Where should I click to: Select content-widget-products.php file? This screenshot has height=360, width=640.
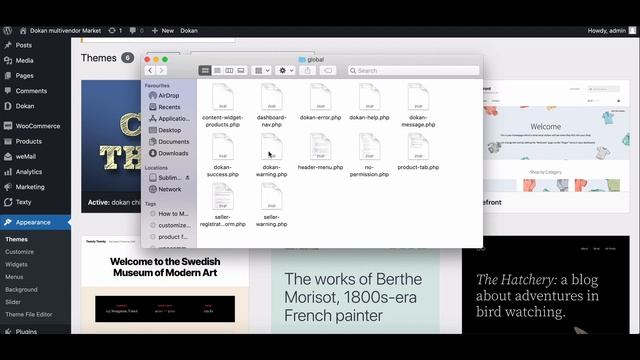222,105
